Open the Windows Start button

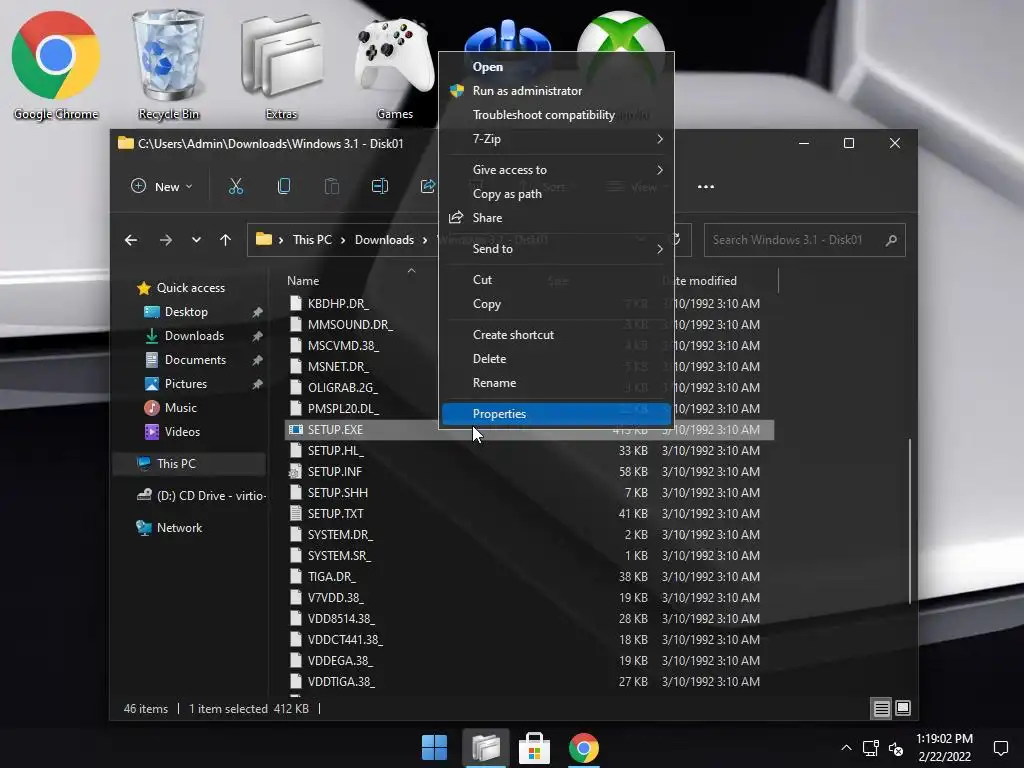point(434,748)
